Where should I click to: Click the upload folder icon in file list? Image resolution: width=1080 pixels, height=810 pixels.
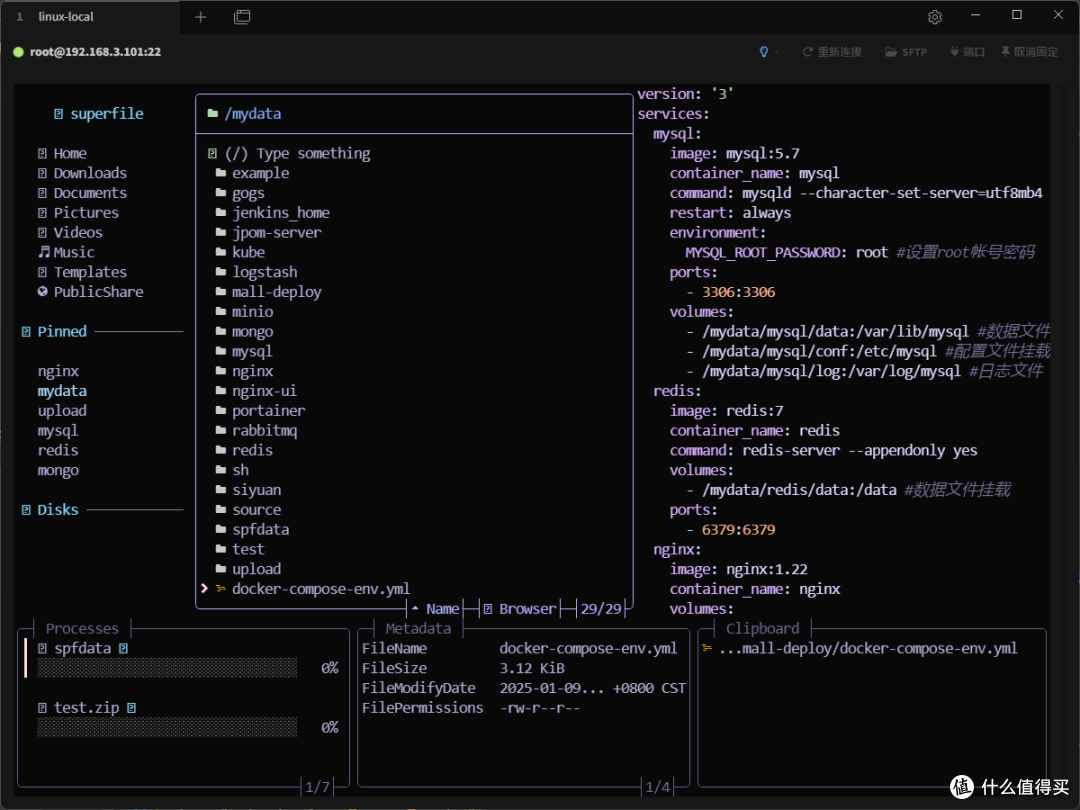pyautogui.click(x=220, y=569)
